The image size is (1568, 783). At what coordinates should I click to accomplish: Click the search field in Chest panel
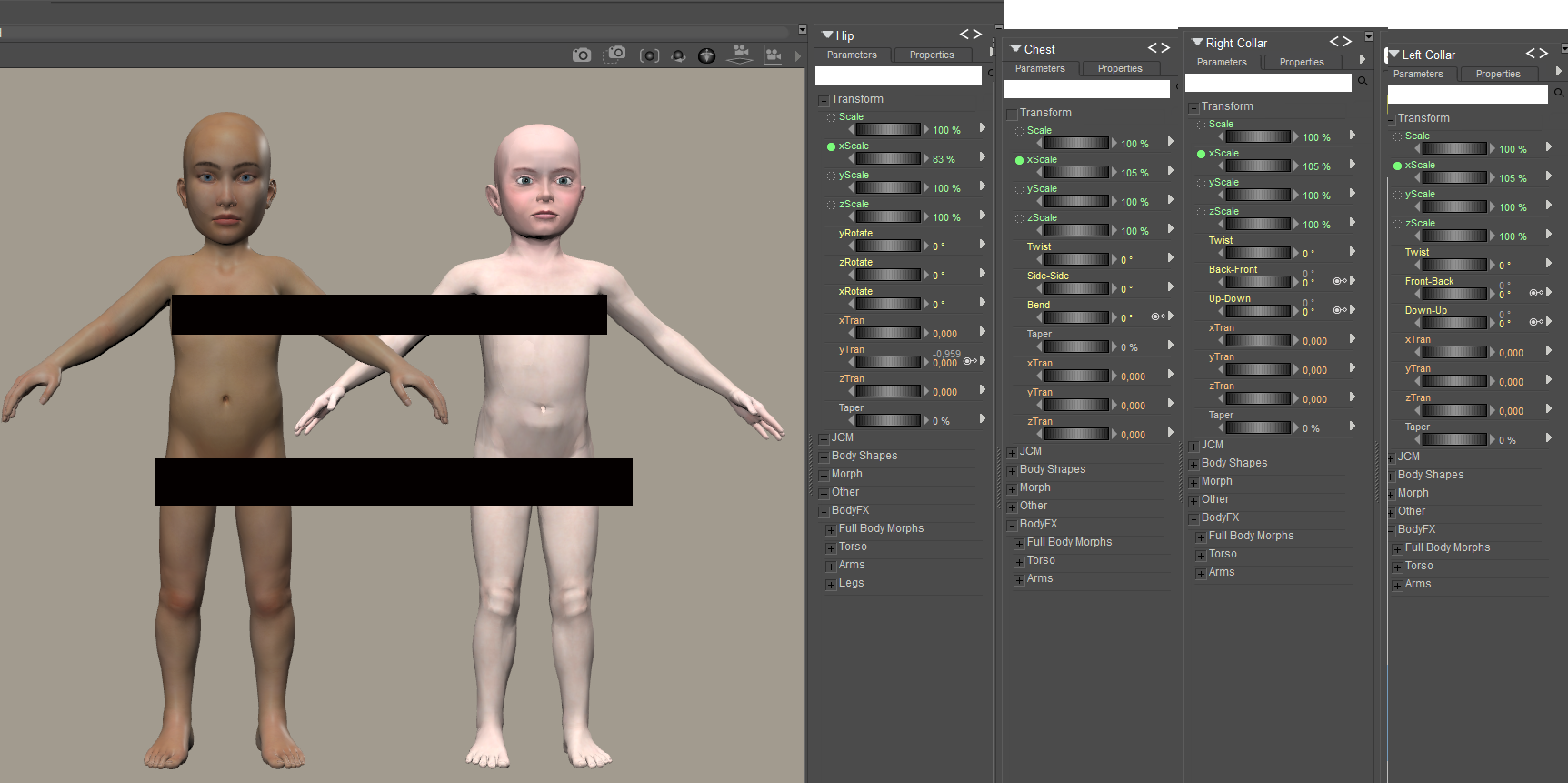1085,89
